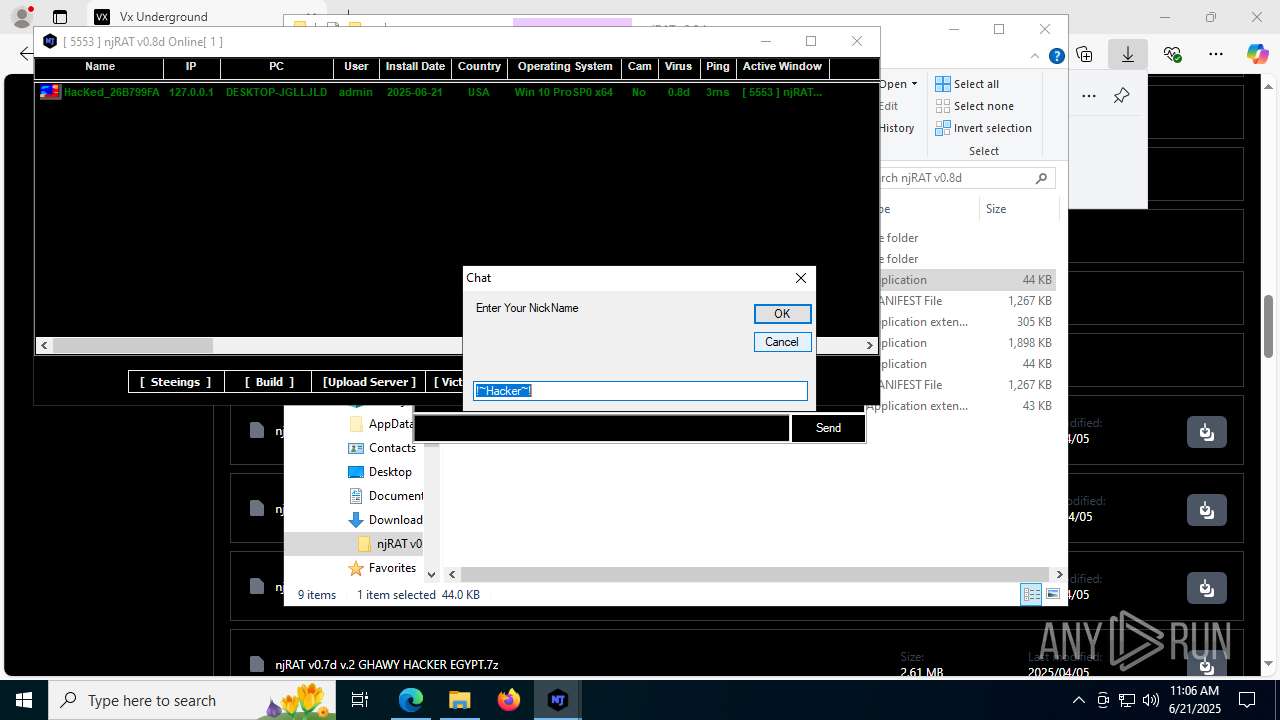Screen dimensions: 1280x720
Task: Open Windows Start menu
Action: click(24, 700)
